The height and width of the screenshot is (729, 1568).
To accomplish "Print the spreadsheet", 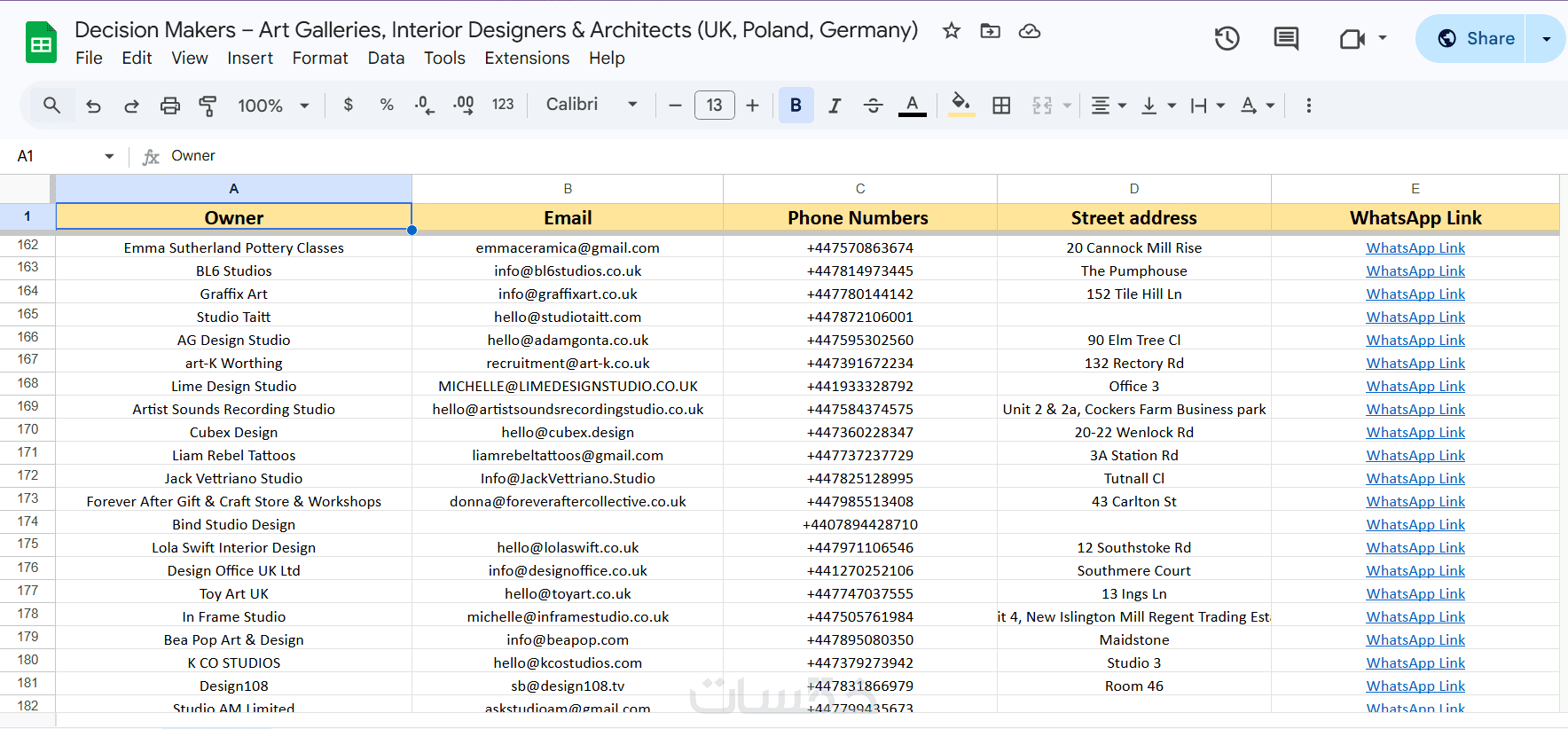I will click(x=169, y=106).
